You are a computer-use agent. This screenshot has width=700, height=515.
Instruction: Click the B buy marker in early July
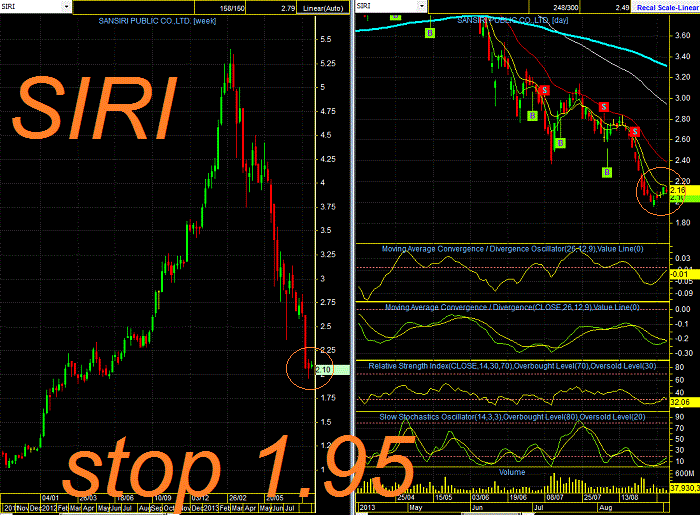tap(560, 143)
